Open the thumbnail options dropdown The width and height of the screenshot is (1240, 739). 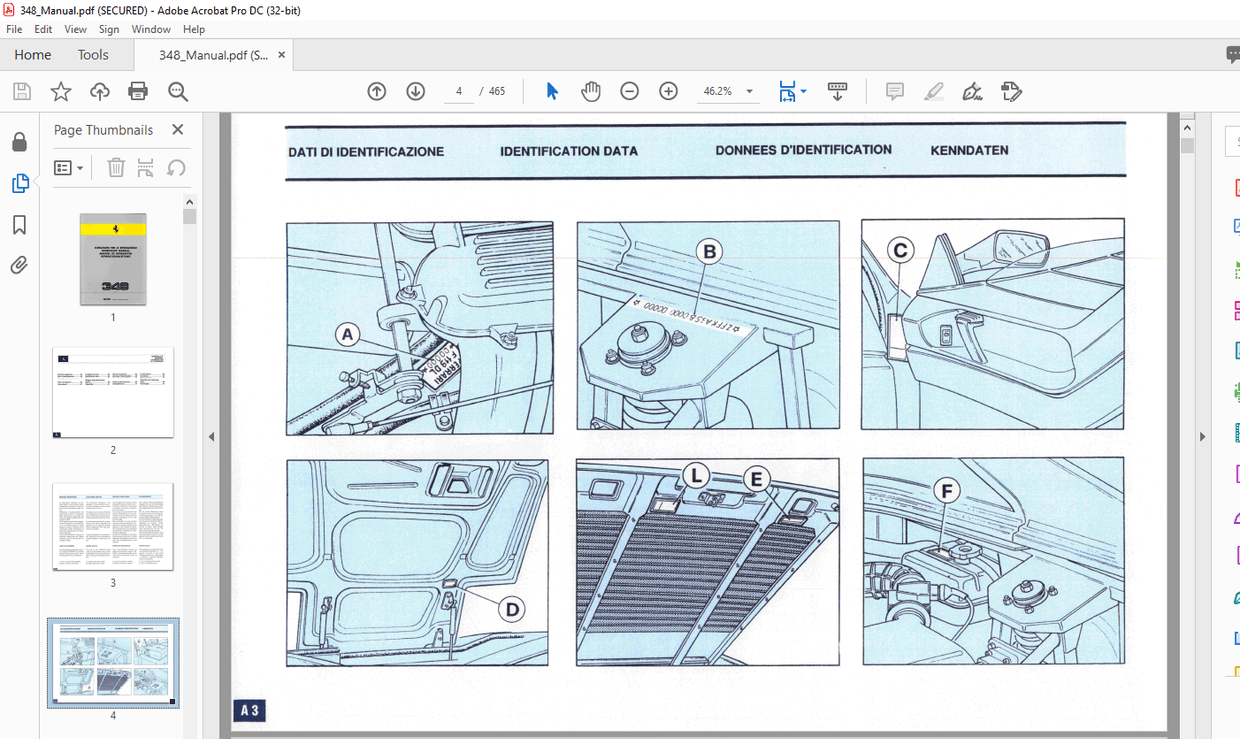[x=69, y=167]
